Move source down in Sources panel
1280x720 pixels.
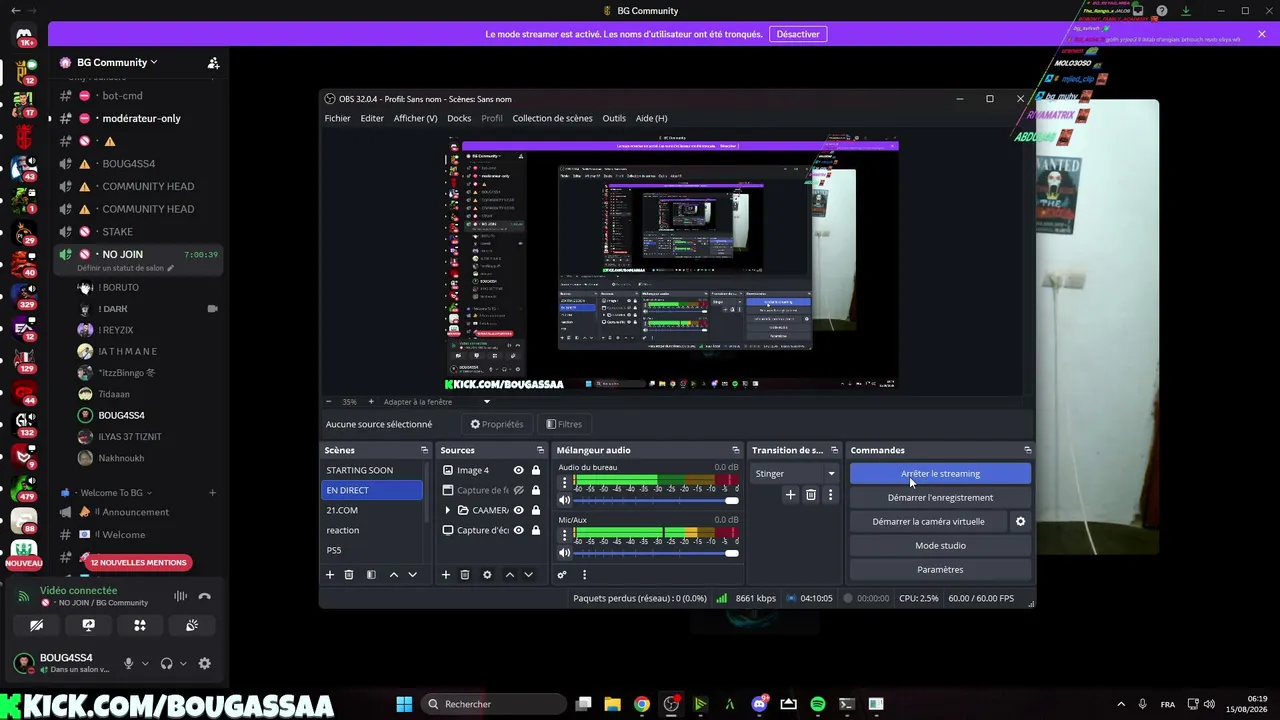(528, 575)
